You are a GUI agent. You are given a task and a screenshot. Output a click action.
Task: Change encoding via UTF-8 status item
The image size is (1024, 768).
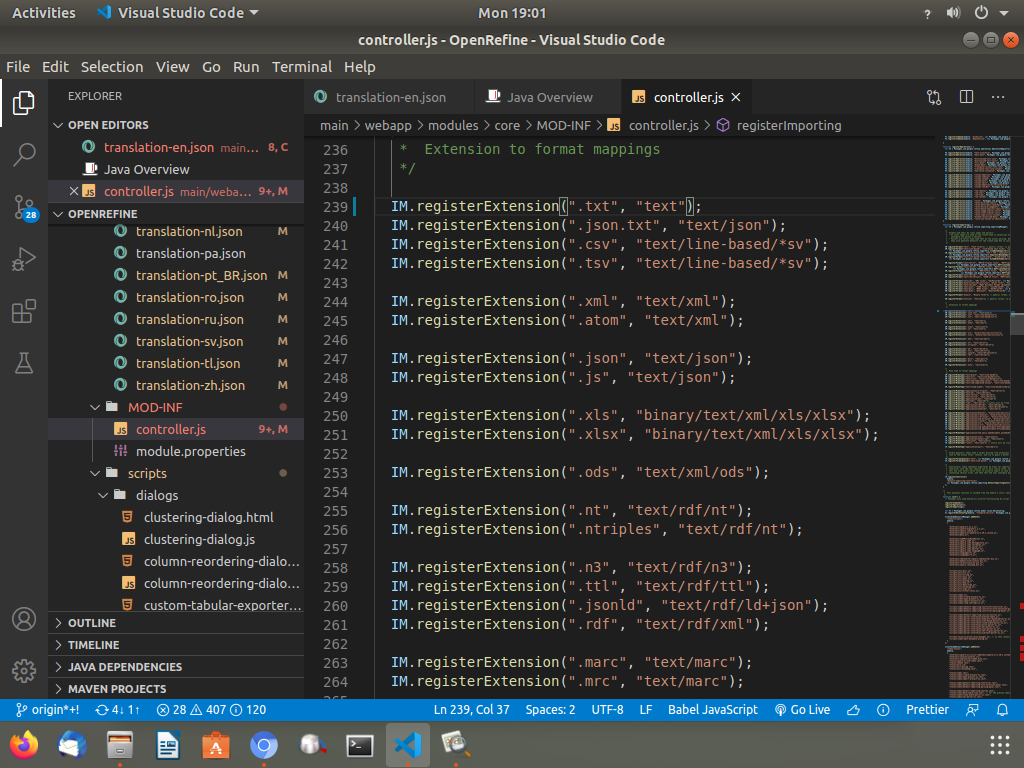pos(607,710)
